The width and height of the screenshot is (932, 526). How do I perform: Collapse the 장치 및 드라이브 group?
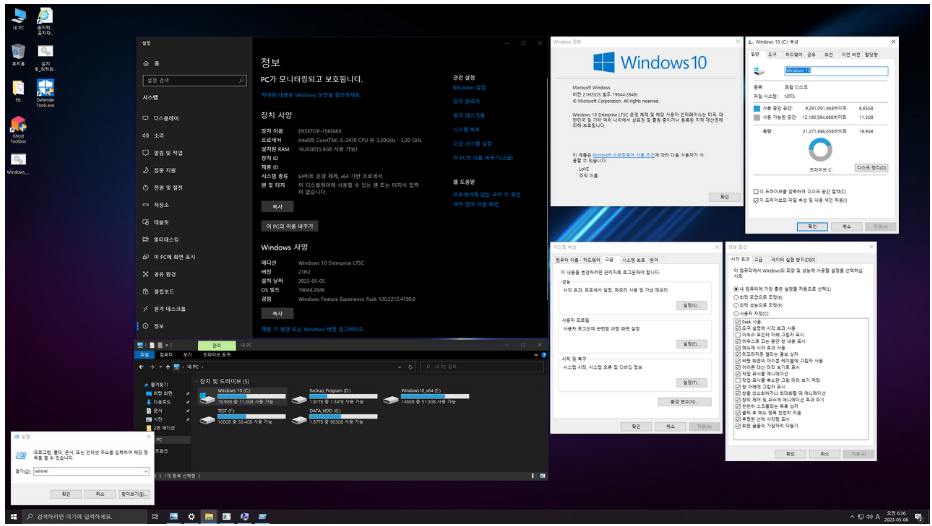click(196, 381)
